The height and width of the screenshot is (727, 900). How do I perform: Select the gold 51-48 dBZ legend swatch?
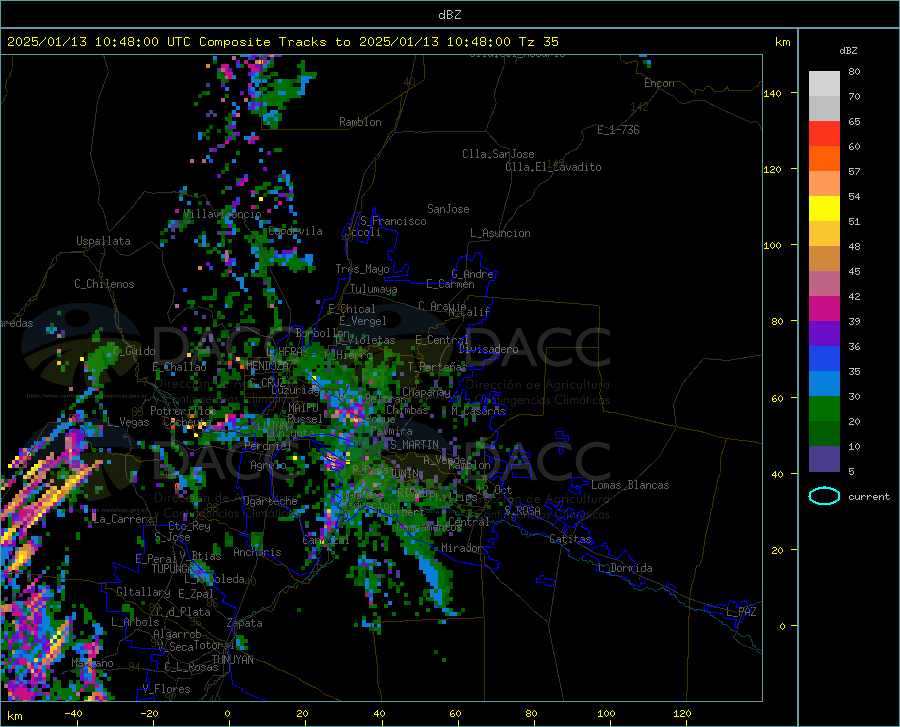pos(824,234)
